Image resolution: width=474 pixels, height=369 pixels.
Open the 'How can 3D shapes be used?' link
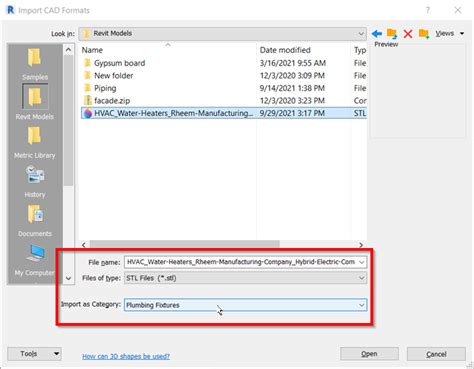(x=126, y=356)
